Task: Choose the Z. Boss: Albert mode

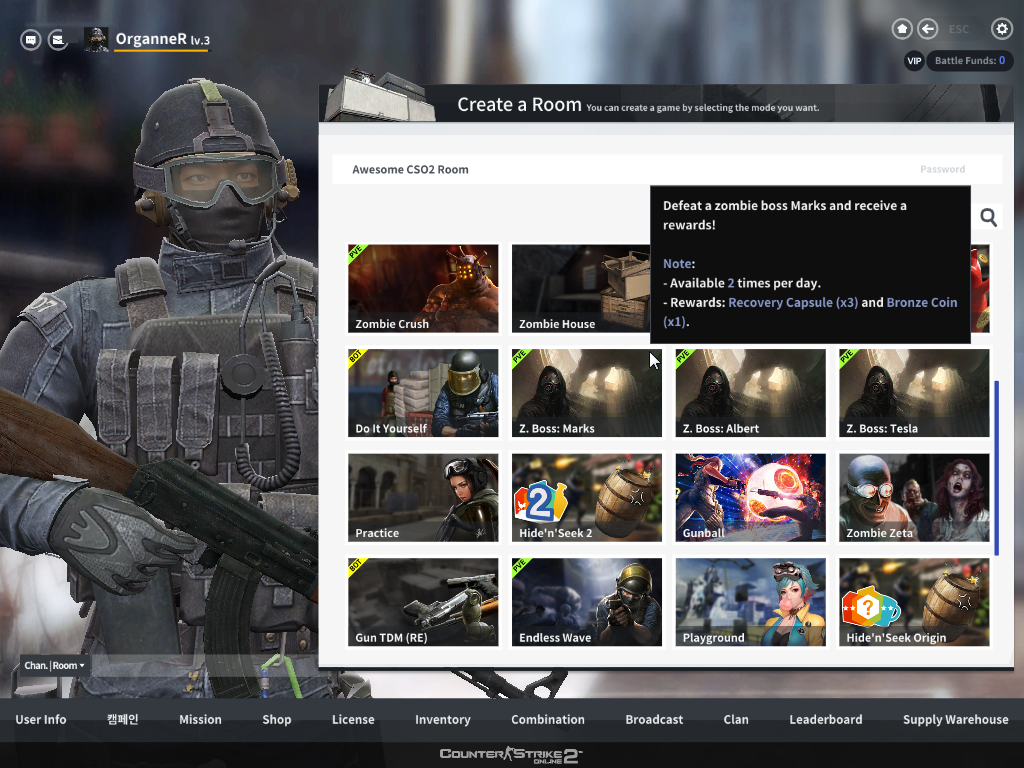Action: [750, 392]
